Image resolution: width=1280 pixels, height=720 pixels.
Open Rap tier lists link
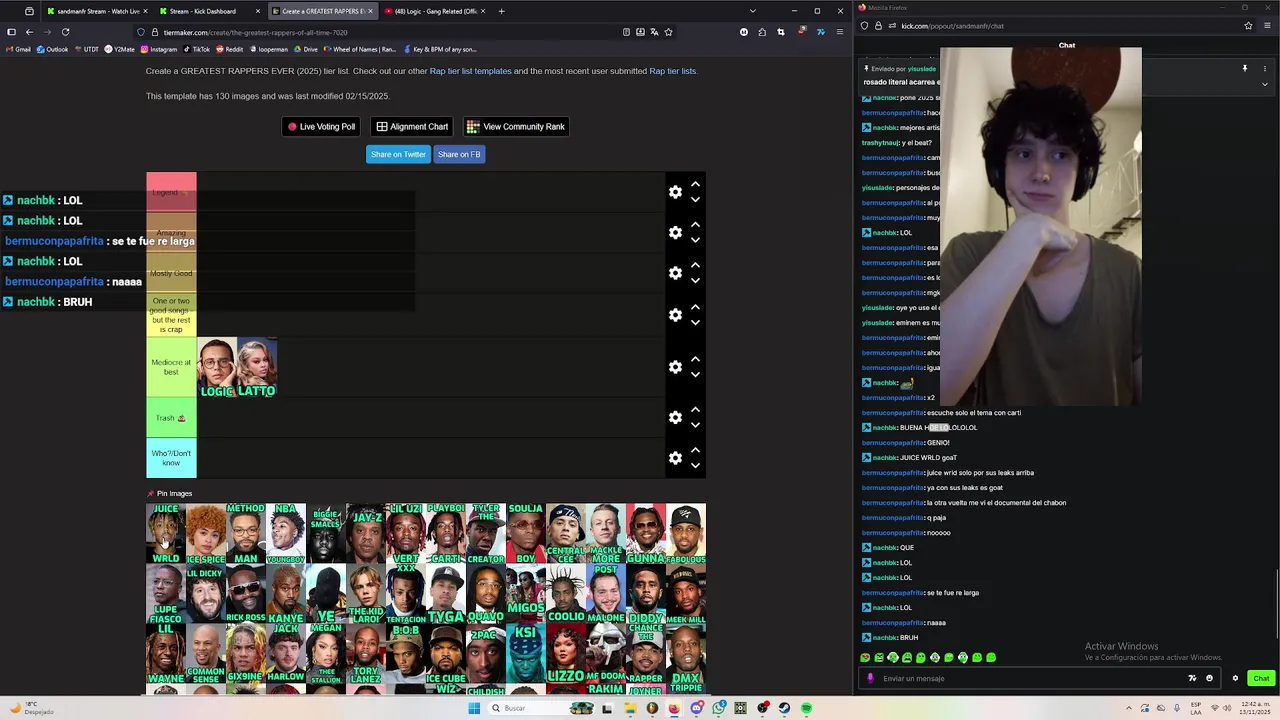(672, 71)
